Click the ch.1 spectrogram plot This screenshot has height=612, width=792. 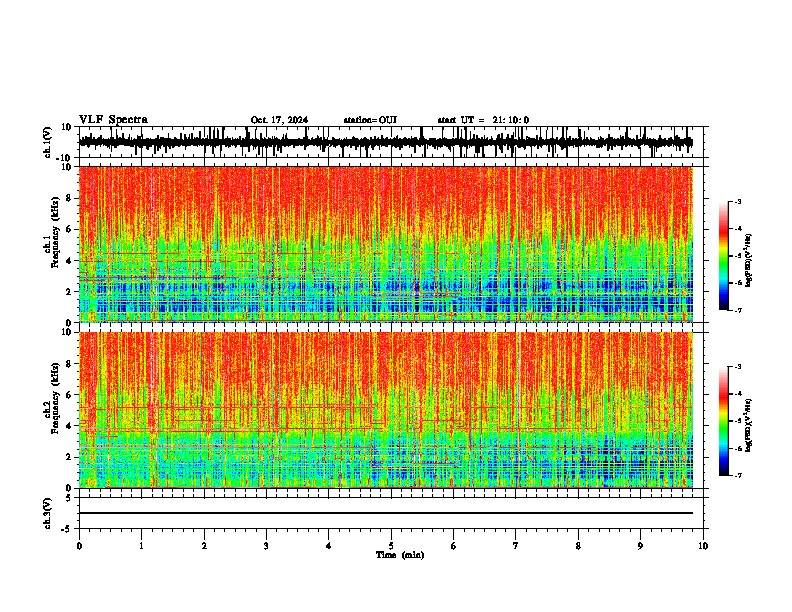point(386,244)
